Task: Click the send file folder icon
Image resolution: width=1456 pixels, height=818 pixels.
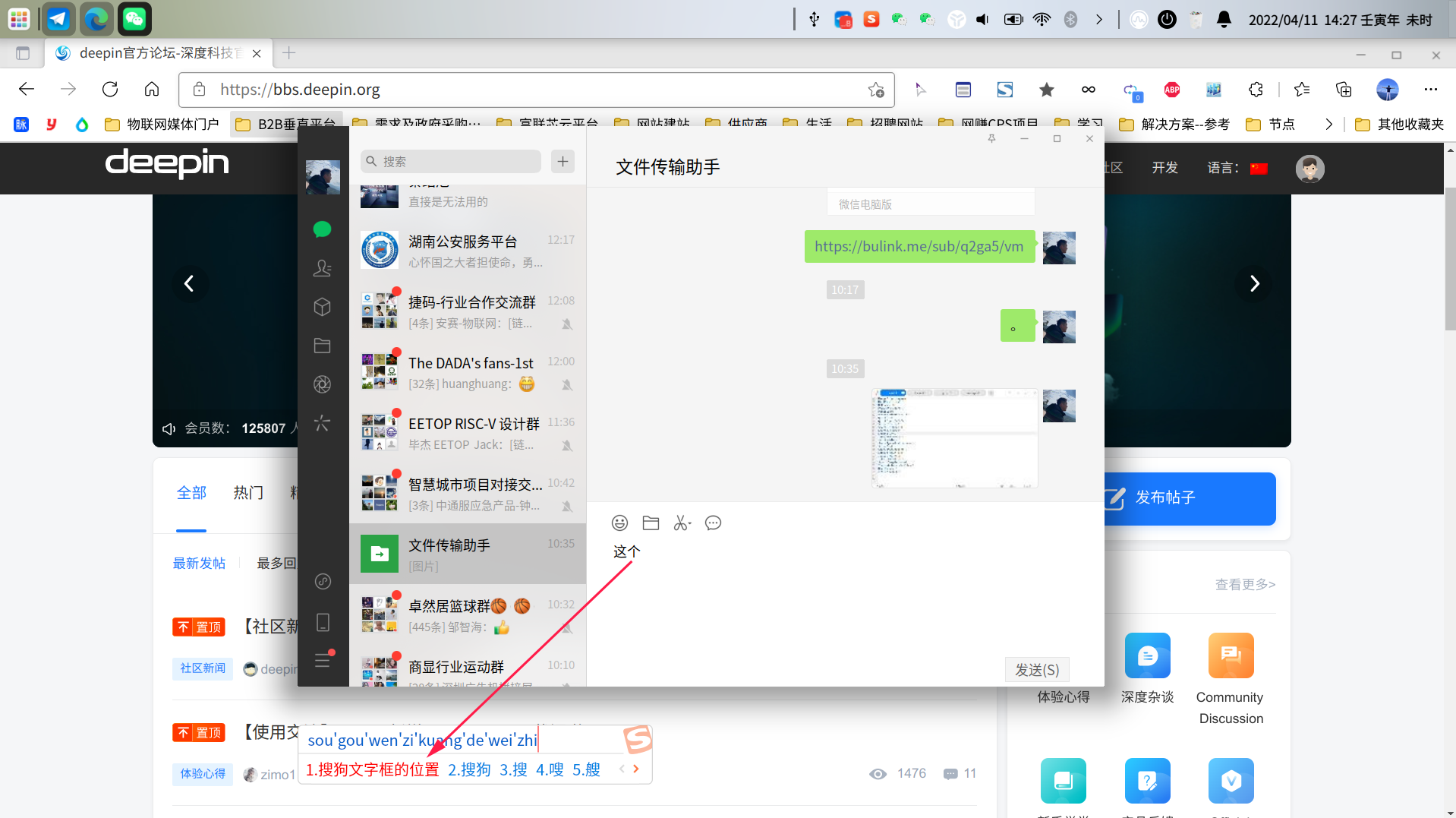Action: (x=651, y=523)
